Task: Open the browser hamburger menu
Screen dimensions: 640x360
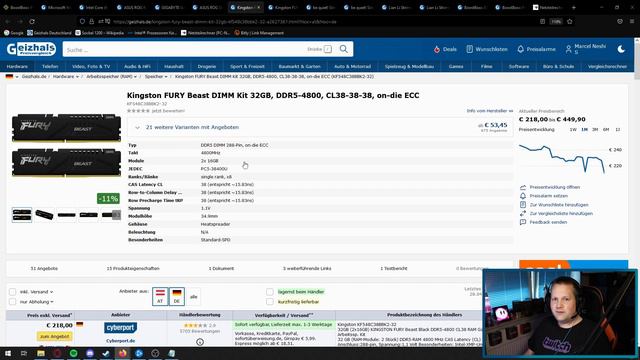Action: [x=632, y=21]
